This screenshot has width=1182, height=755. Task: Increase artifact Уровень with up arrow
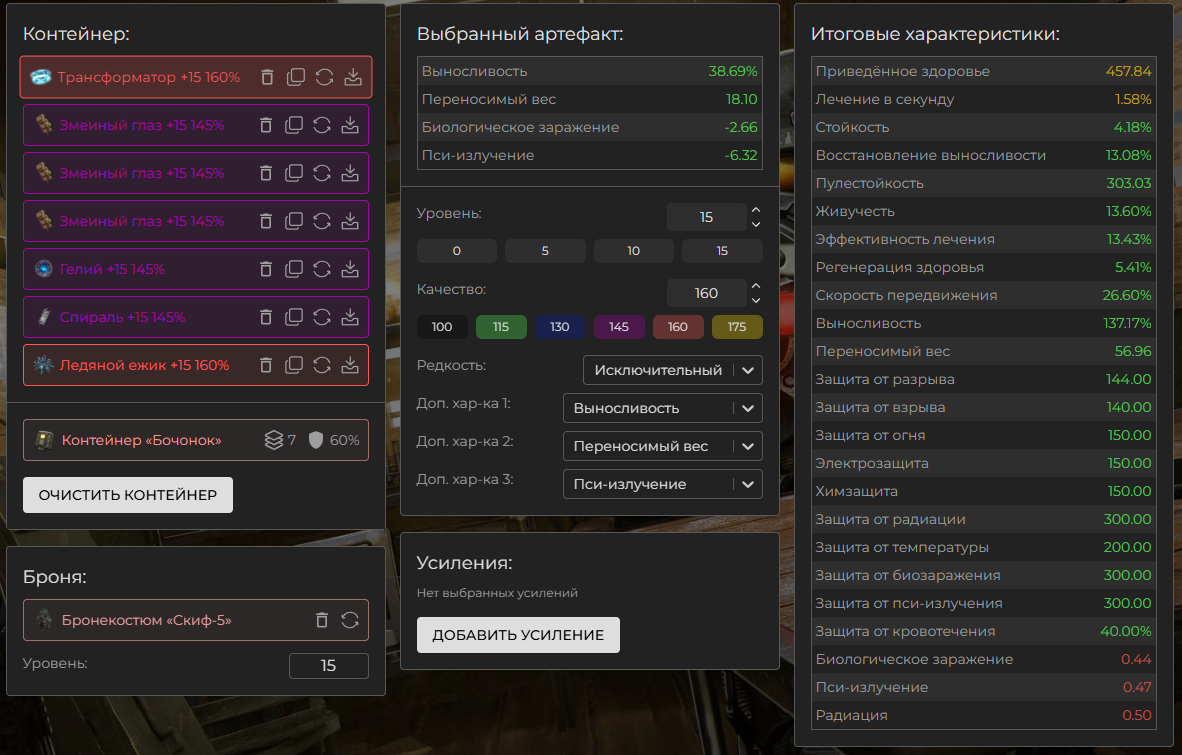click(x=756, y=210)
